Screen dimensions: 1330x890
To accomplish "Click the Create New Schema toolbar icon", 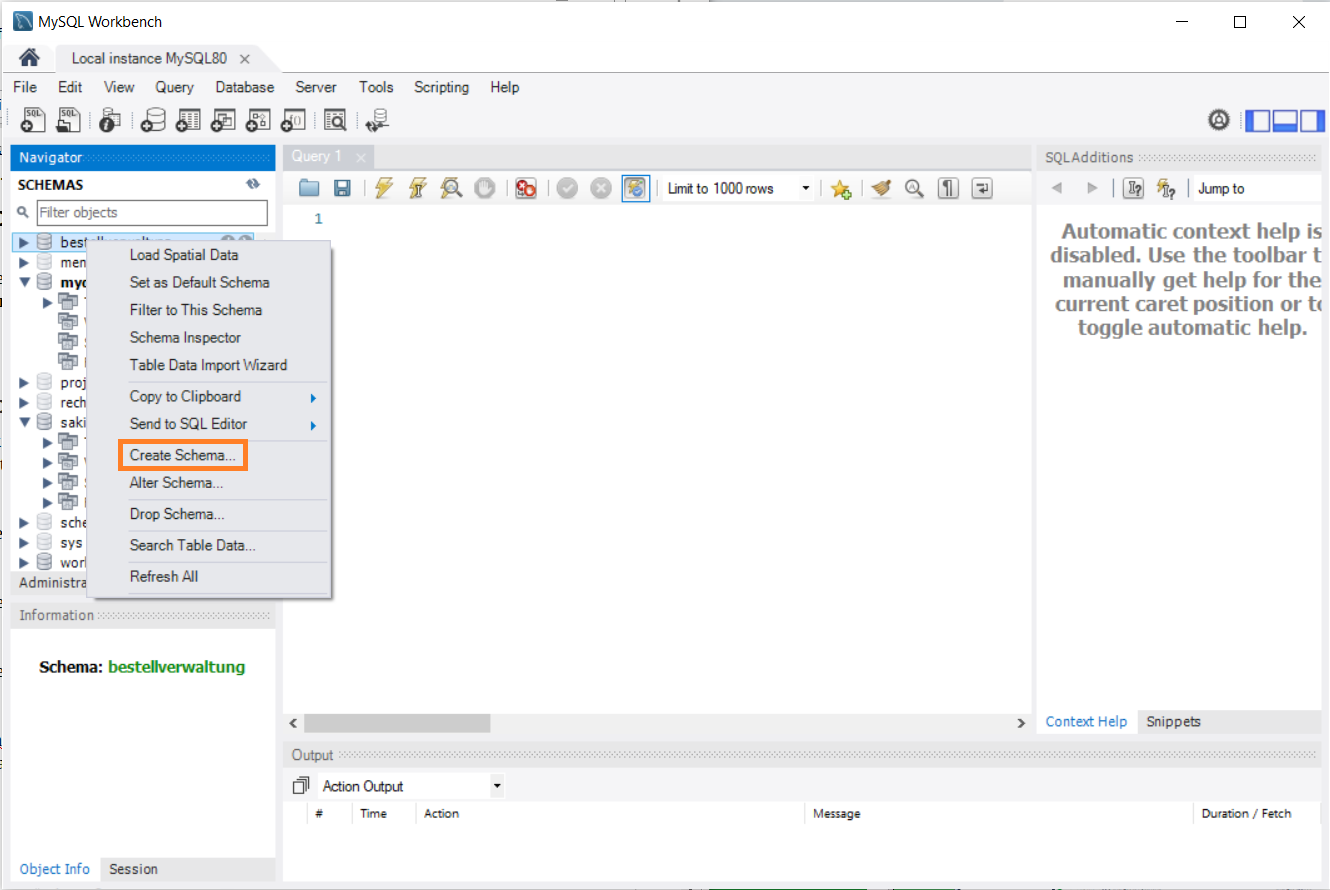I will click(152, 119).
